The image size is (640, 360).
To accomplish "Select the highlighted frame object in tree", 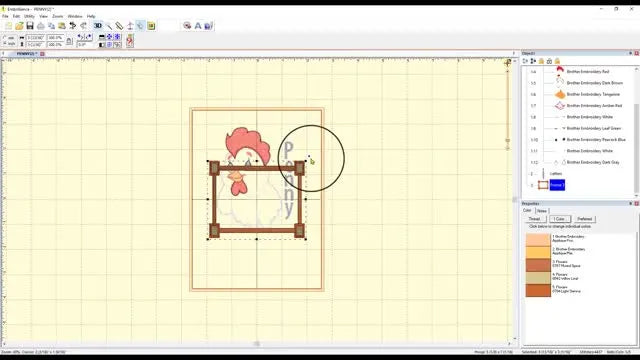I will pyautogui.click(x=557, y=185).
